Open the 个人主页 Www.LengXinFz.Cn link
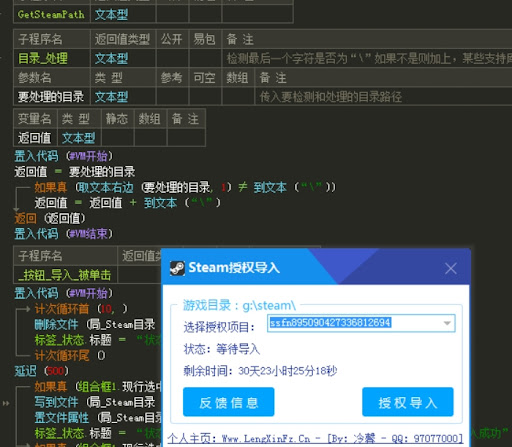 [315, 438]
